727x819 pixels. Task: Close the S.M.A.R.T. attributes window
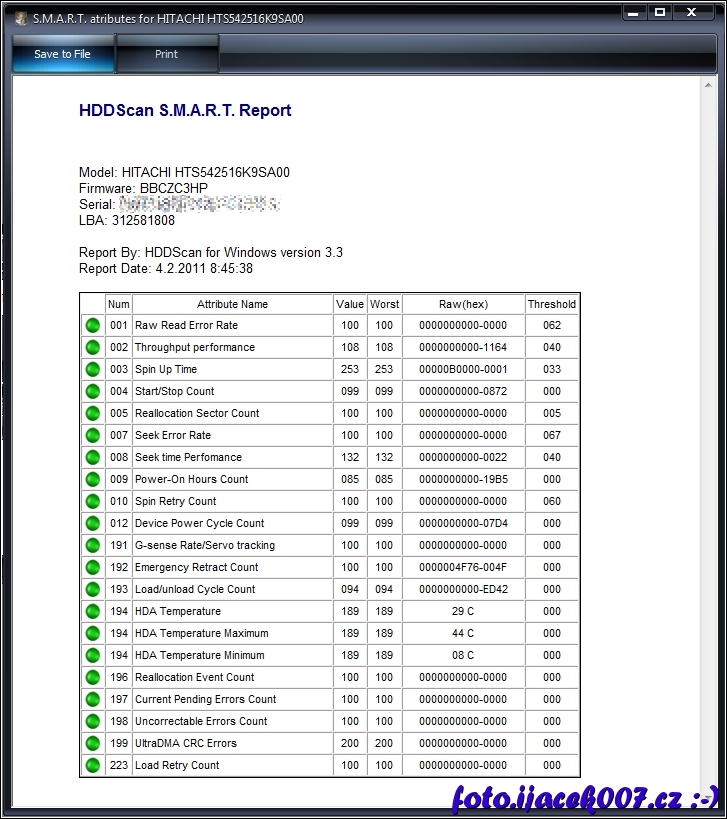694,13
